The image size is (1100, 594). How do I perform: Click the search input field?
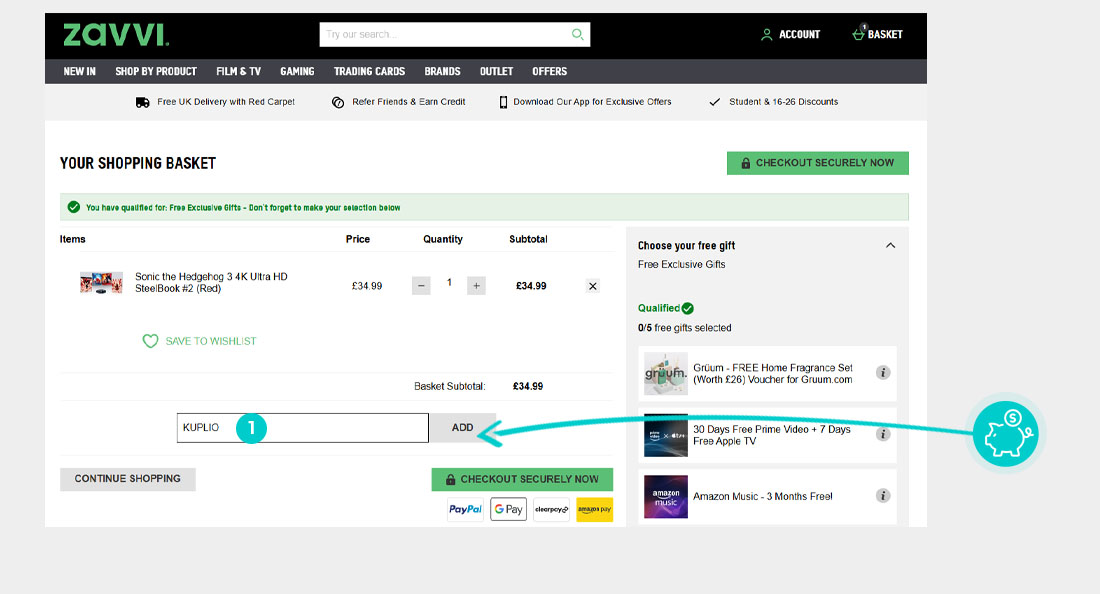point(445,34)
